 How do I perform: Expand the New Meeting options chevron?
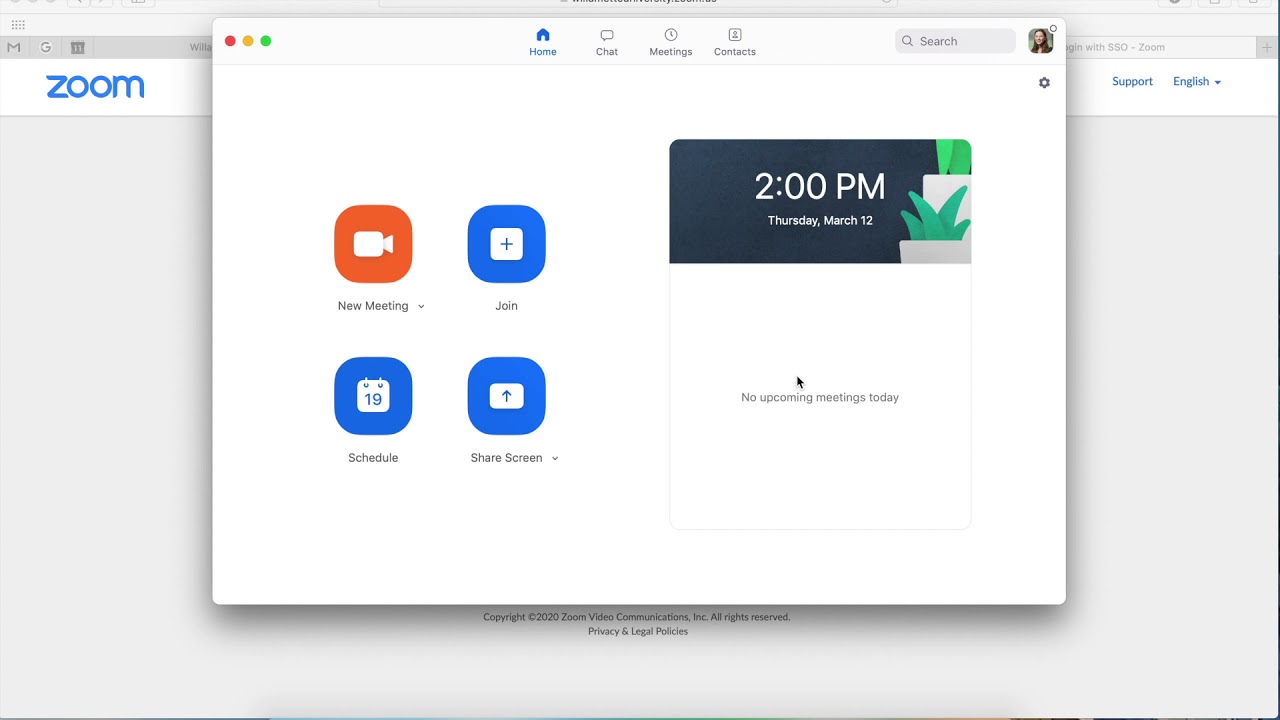[x=421, y=307]
